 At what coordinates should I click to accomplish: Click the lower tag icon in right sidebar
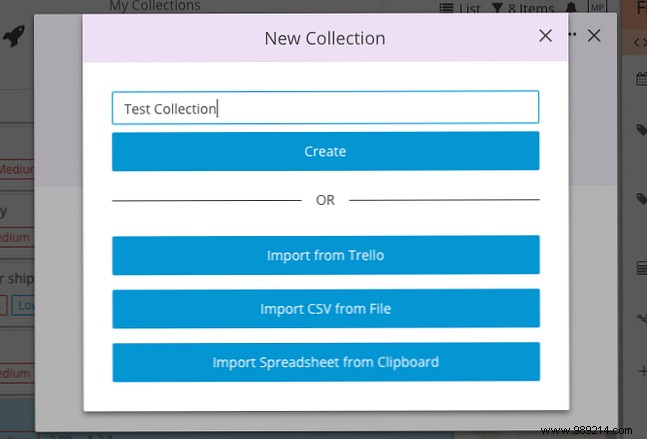tap(642, 198)
